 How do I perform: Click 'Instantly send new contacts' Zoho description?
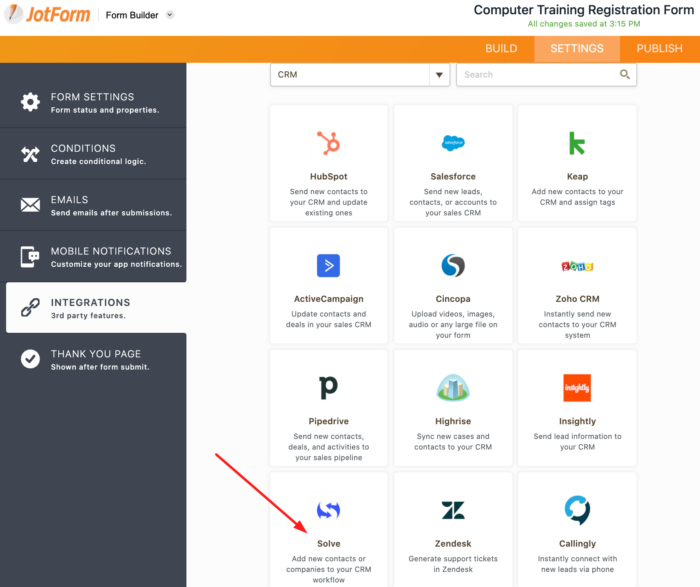point(577,325)
